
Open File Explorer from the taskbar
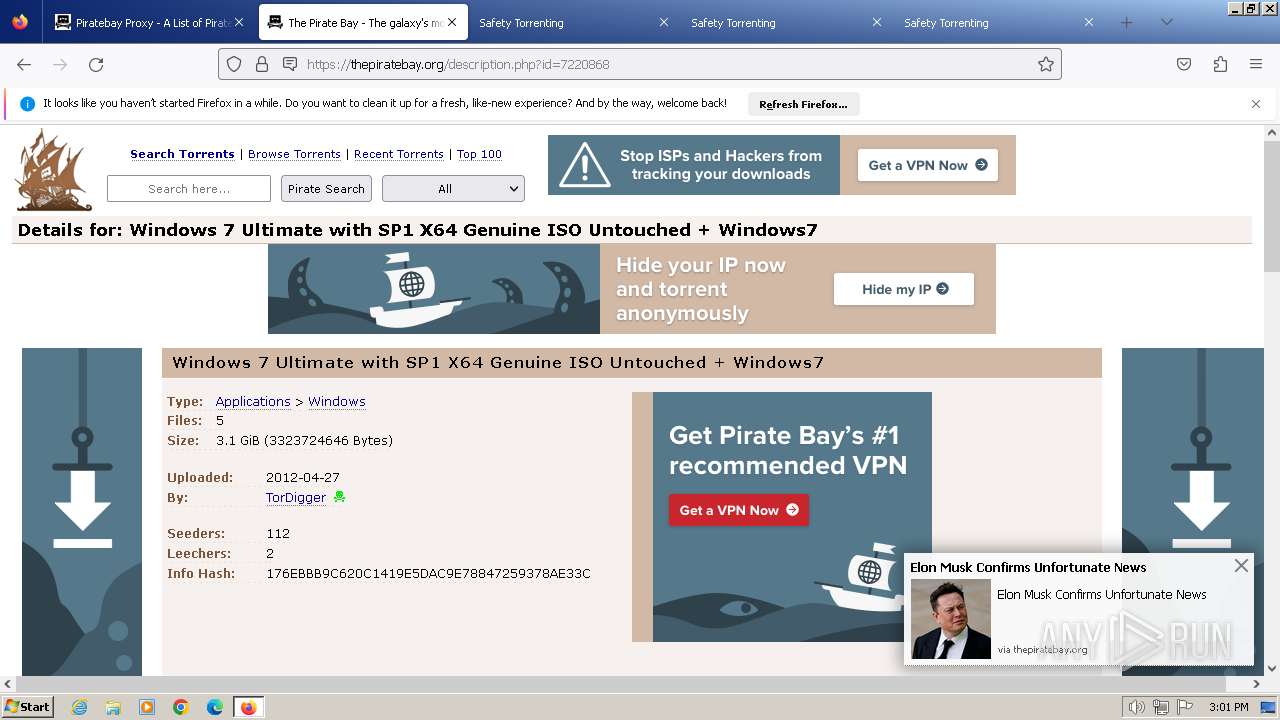(113, 707)
